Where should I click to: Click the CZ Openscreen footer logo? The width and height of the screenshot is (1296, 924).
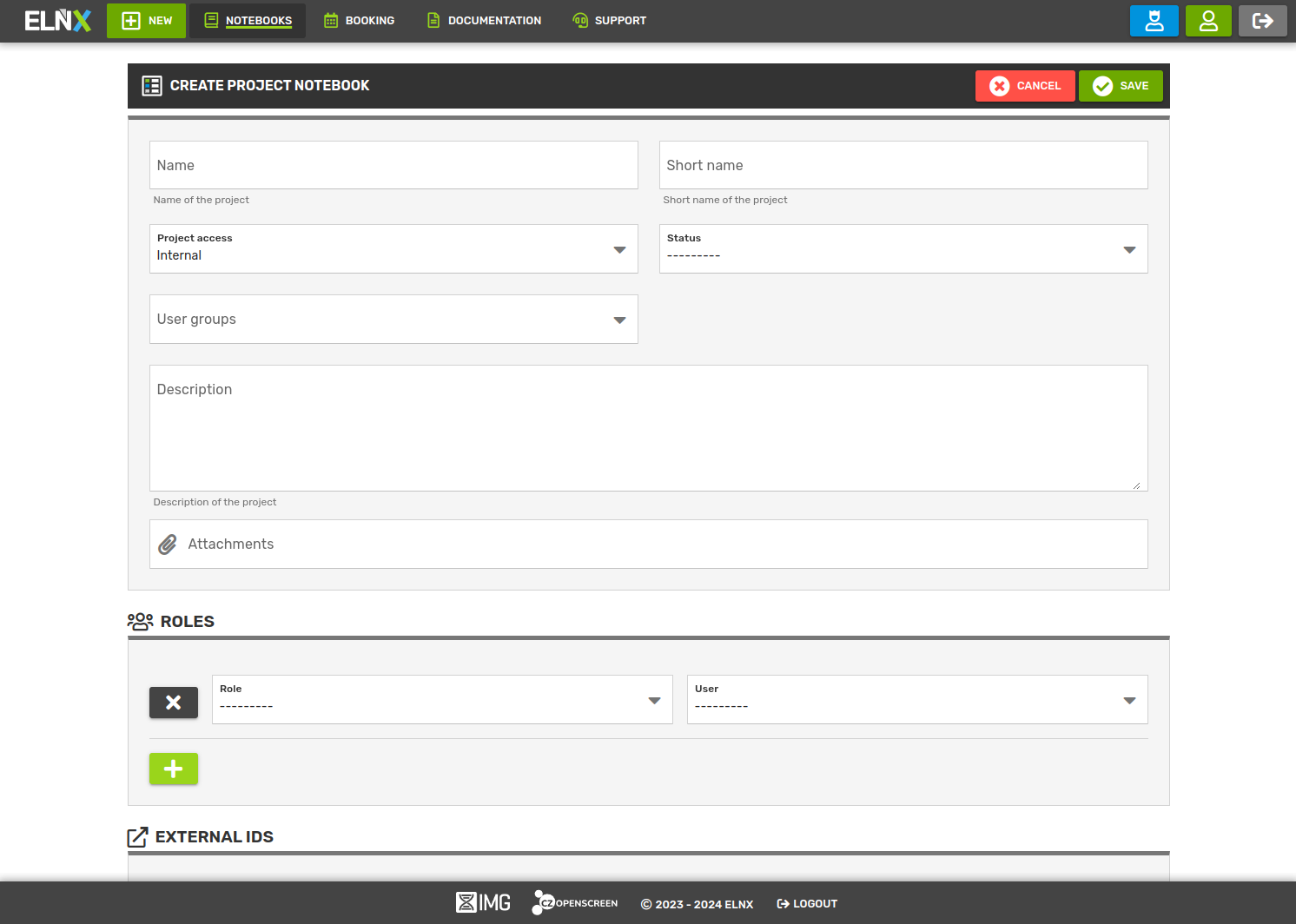pyautogui.click(x=575, y=903)
